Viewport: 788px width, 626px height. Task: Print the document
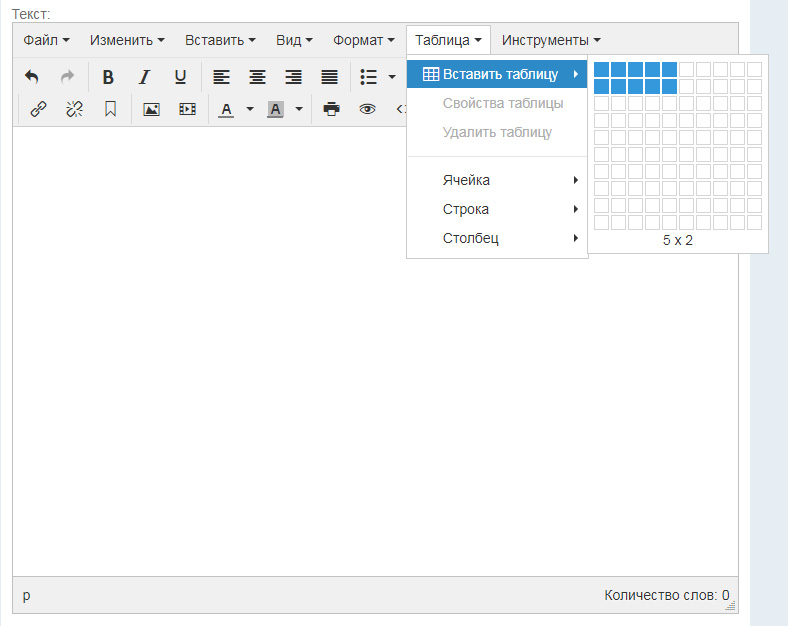point(332,109)
